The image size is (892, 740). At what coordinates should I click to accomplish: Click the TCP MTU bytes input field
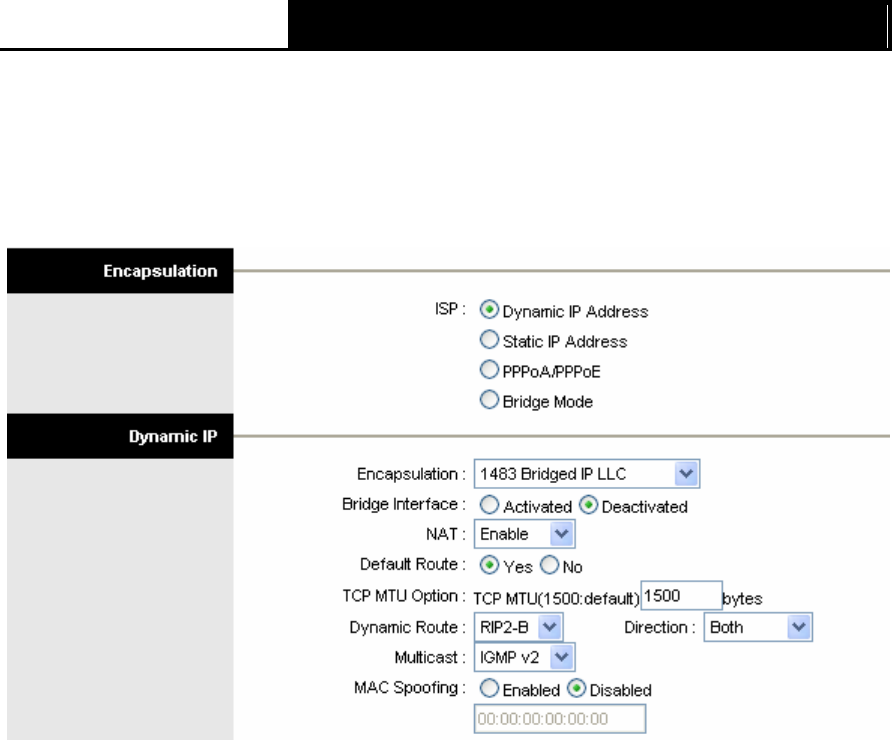click(682, 596)
